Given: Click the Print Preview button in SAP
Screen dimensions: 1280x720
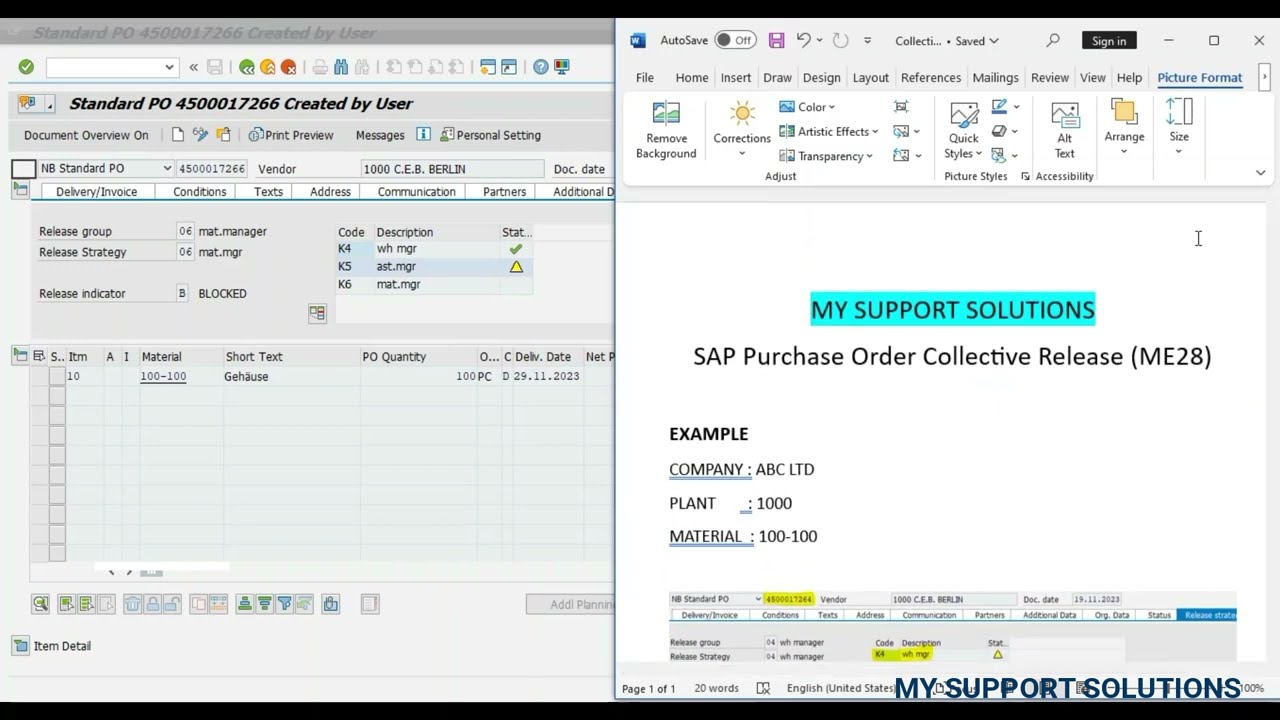Looking at the screenshot, I should point(291,135).
